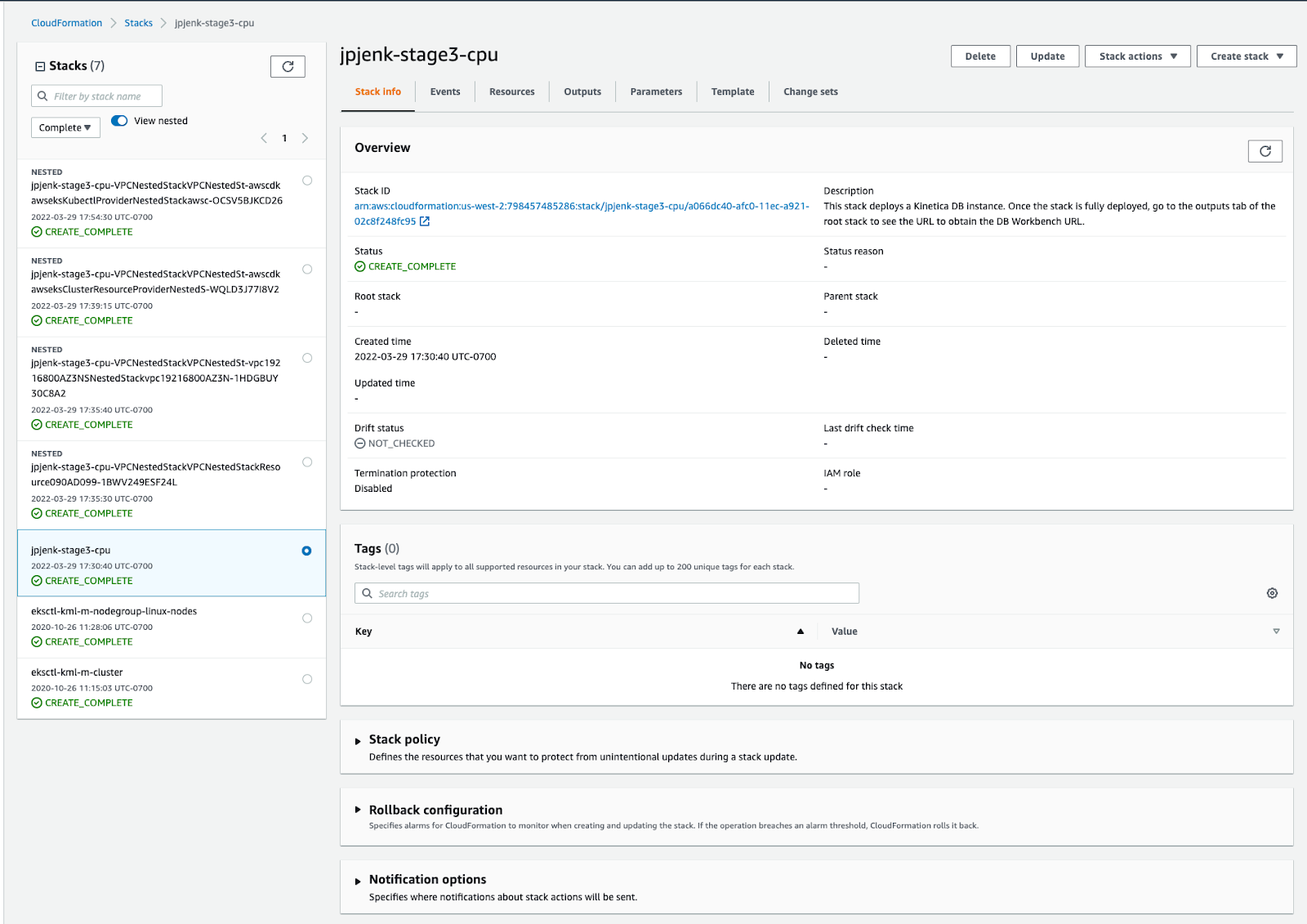This screenshot has width=1307, height=924.
Task: Refresh the Stacks list
Action: (288, 66)
